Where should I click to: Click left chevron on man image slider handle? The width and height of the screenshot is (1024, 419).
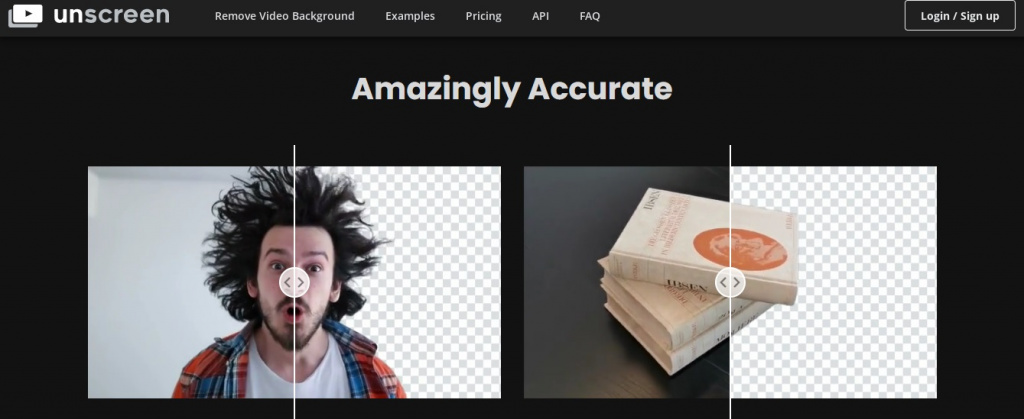(287, 283)
